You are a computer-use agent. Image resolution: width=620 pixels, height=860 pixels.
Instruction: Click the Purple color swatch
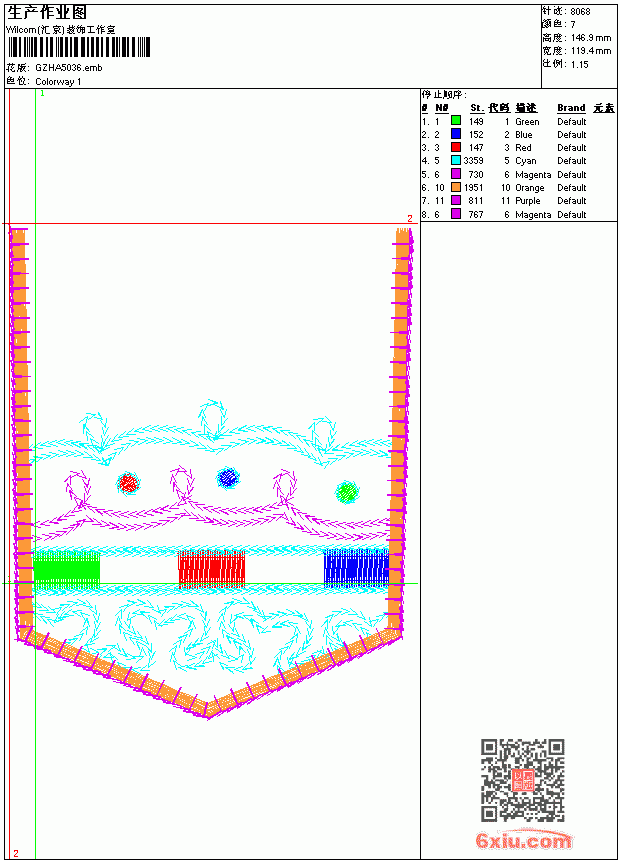[x=455, y=200]
